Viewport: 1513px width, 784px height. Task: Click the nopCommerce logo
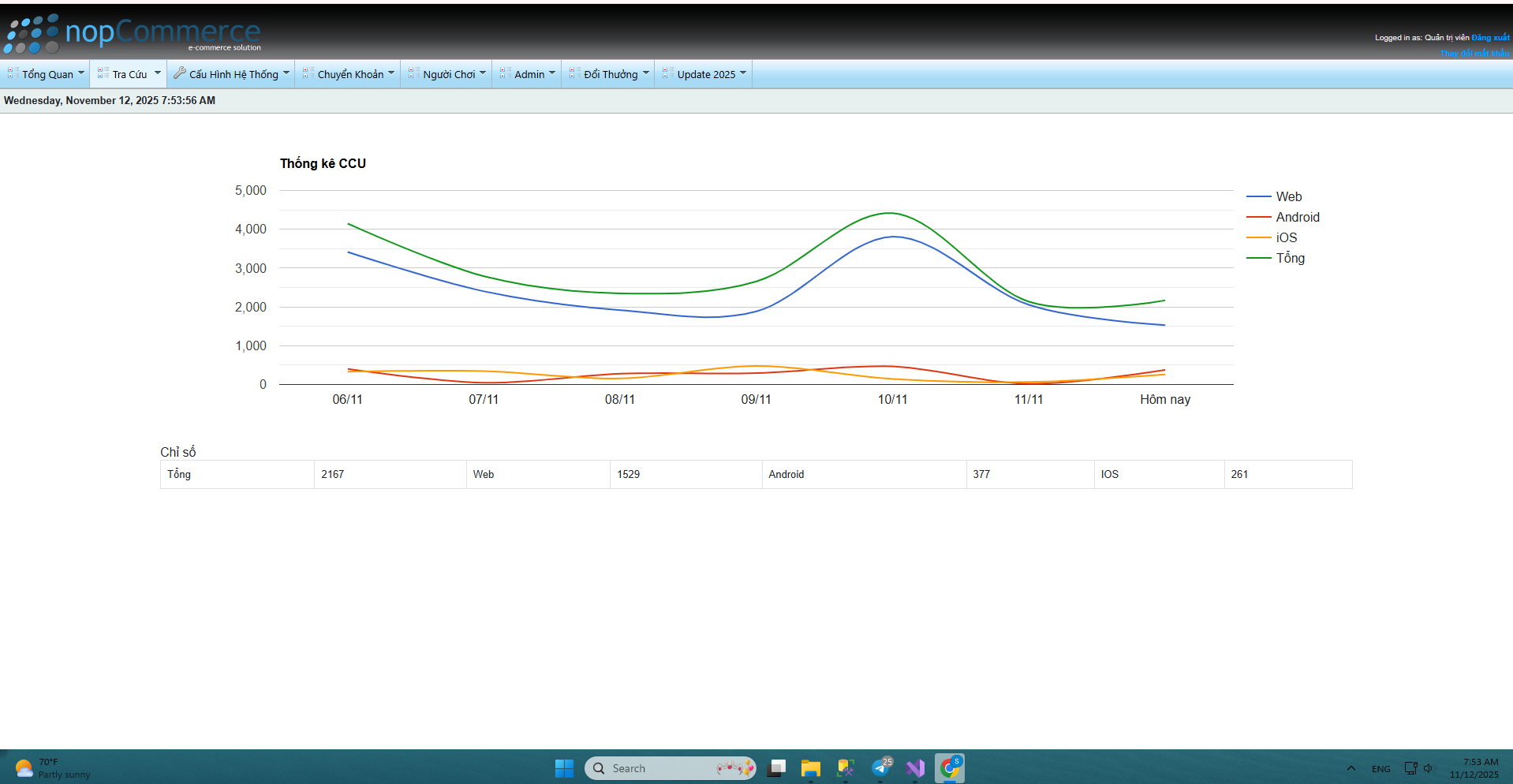pyautogui.click(x=133, y=34)
